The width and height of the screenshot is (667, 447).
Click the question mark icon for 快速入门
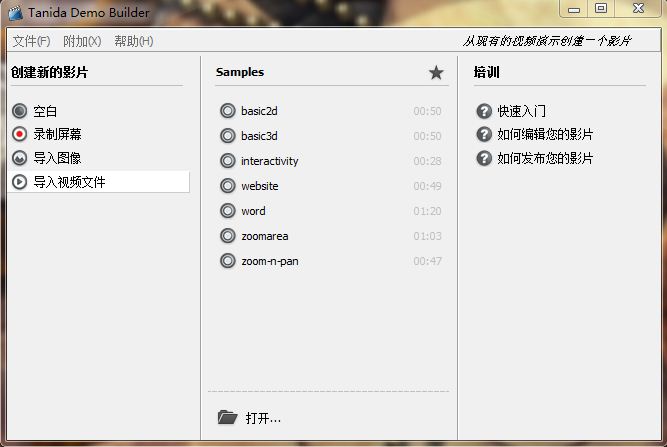tap(484, 111)
